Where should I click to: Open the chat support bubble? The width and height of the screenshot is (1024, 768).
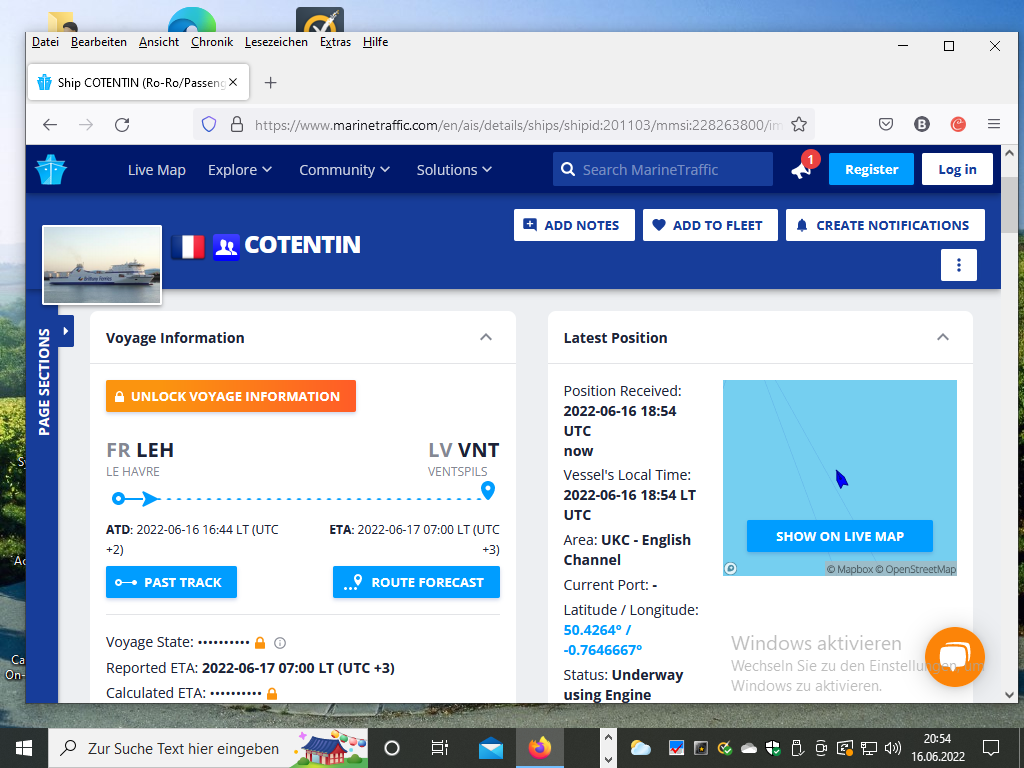point(954,656)
